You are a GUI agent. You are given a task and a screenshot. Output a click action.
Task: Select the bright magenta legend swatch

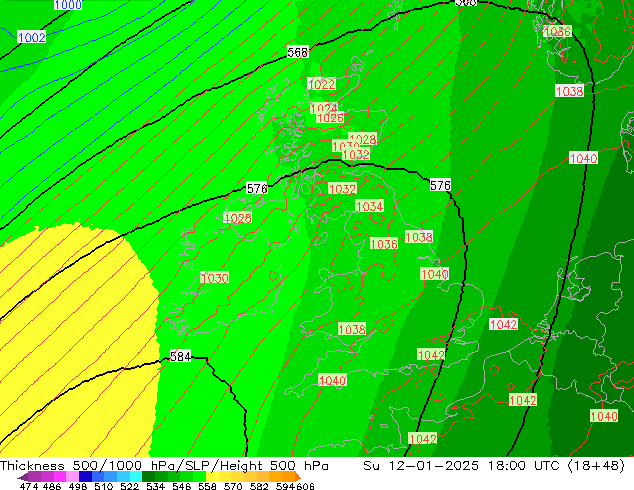click(59, 476)
